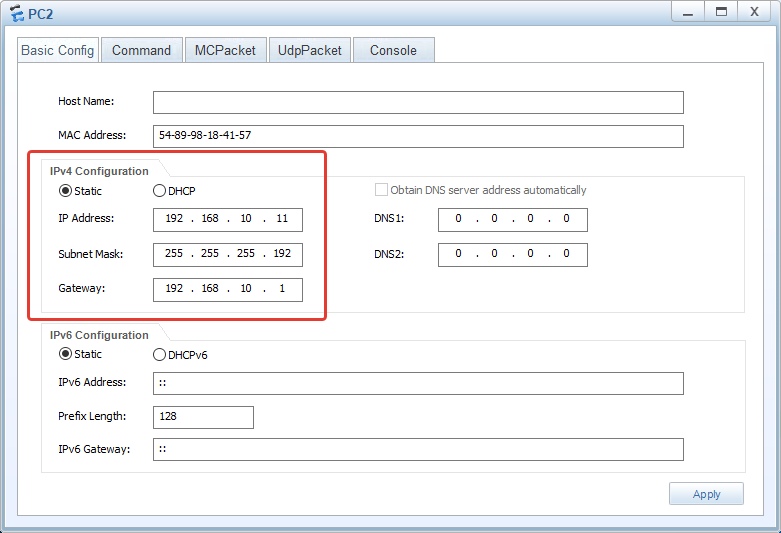The height and width of the screenshot is (533, 781).
Task: Choose the DHCPv6 radio option
Action: coord(159,354)
